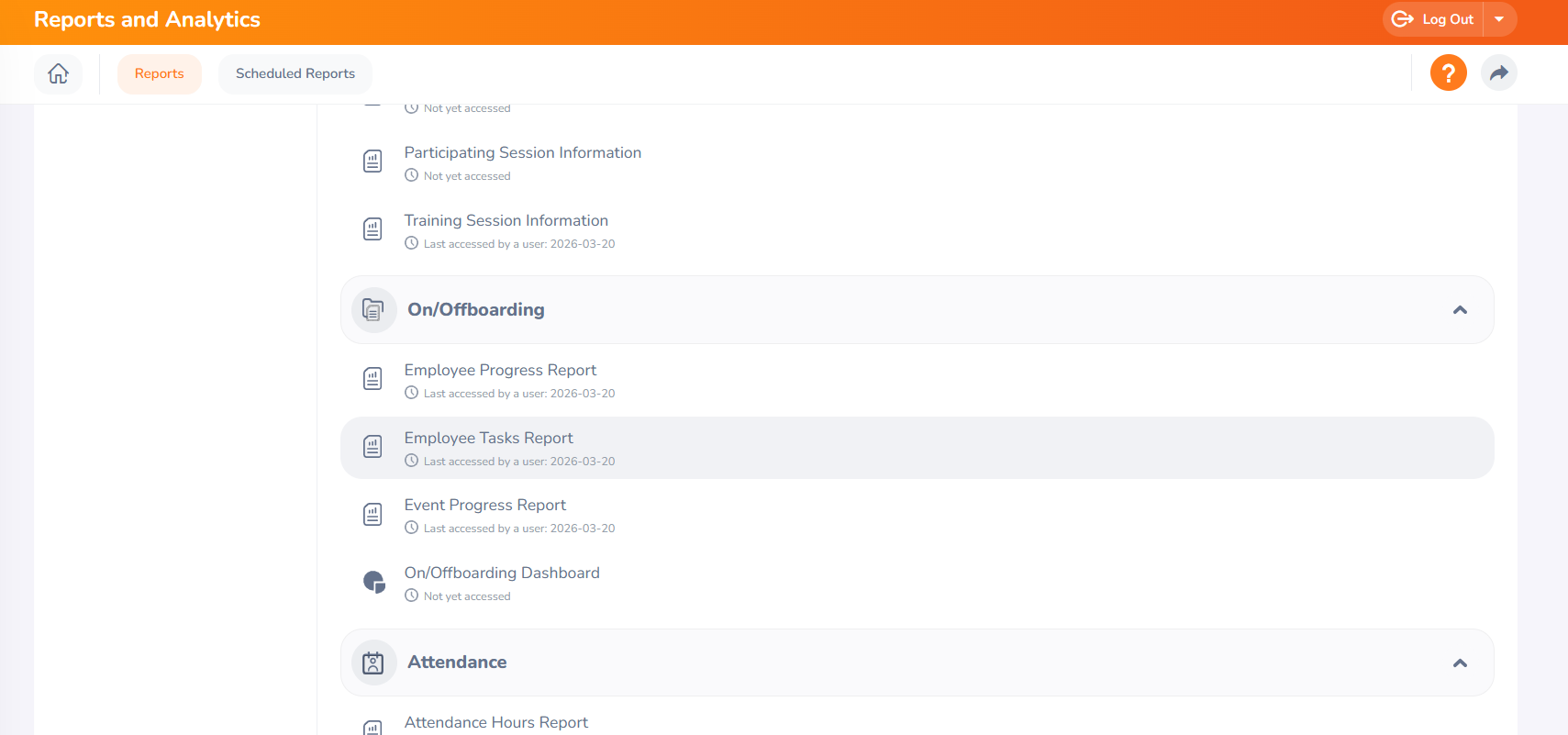Switch to the Scheduled Reports tab
Image resolution: width=1568 pixels, height=735 pixels.
tap(295, 73)
